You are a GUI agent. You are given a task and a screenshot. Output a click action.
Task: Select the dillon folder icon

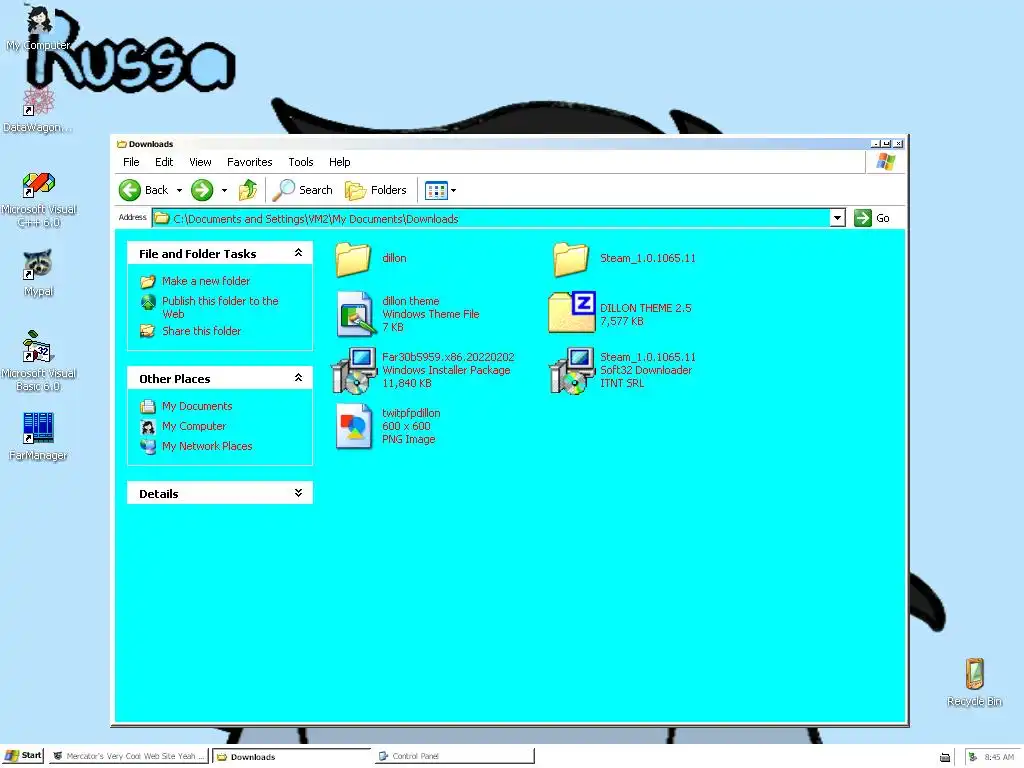[353, 259]
